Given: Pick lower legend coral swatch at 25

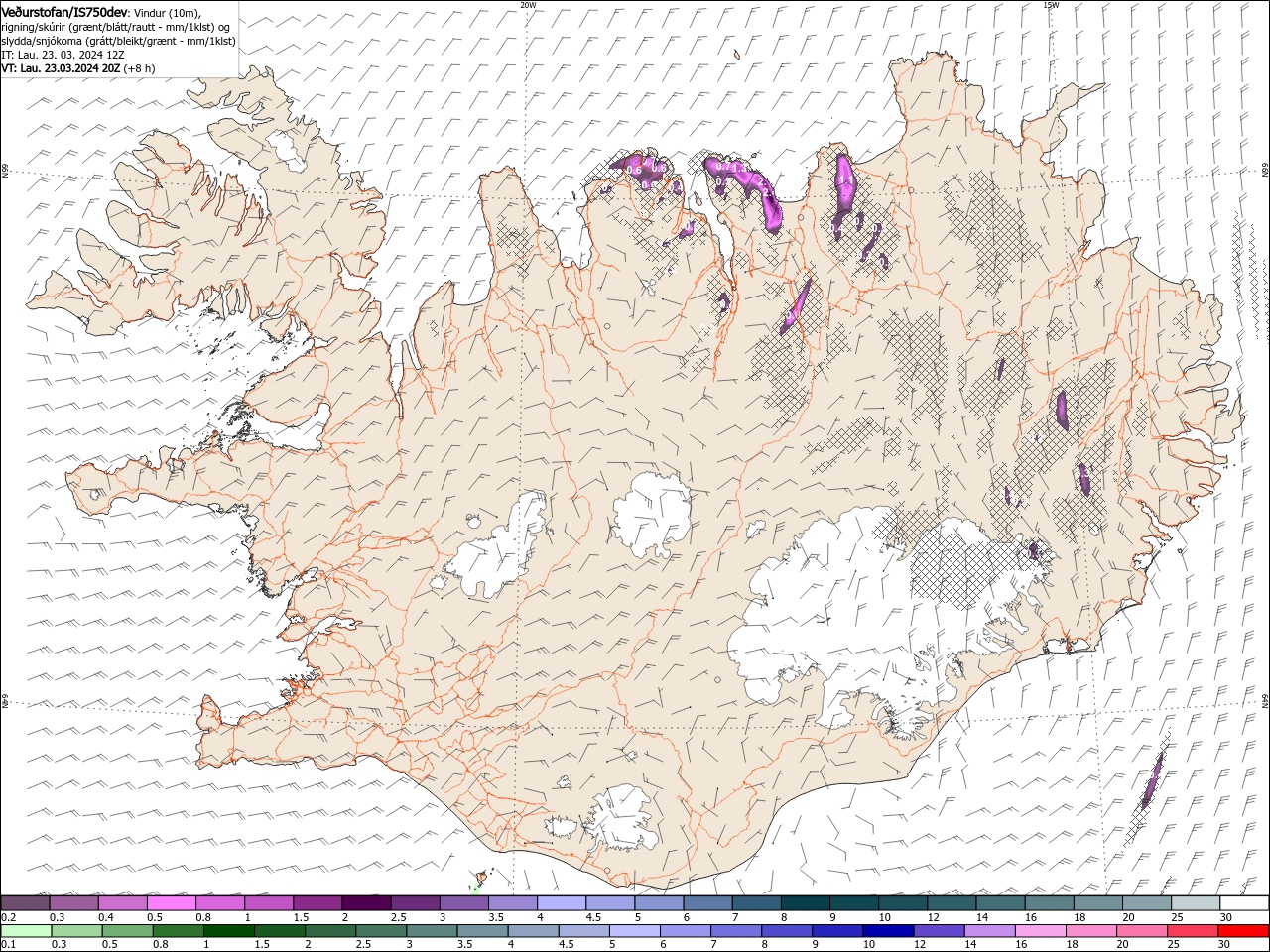Looking at the screenshot, I should click(1193, 931).
